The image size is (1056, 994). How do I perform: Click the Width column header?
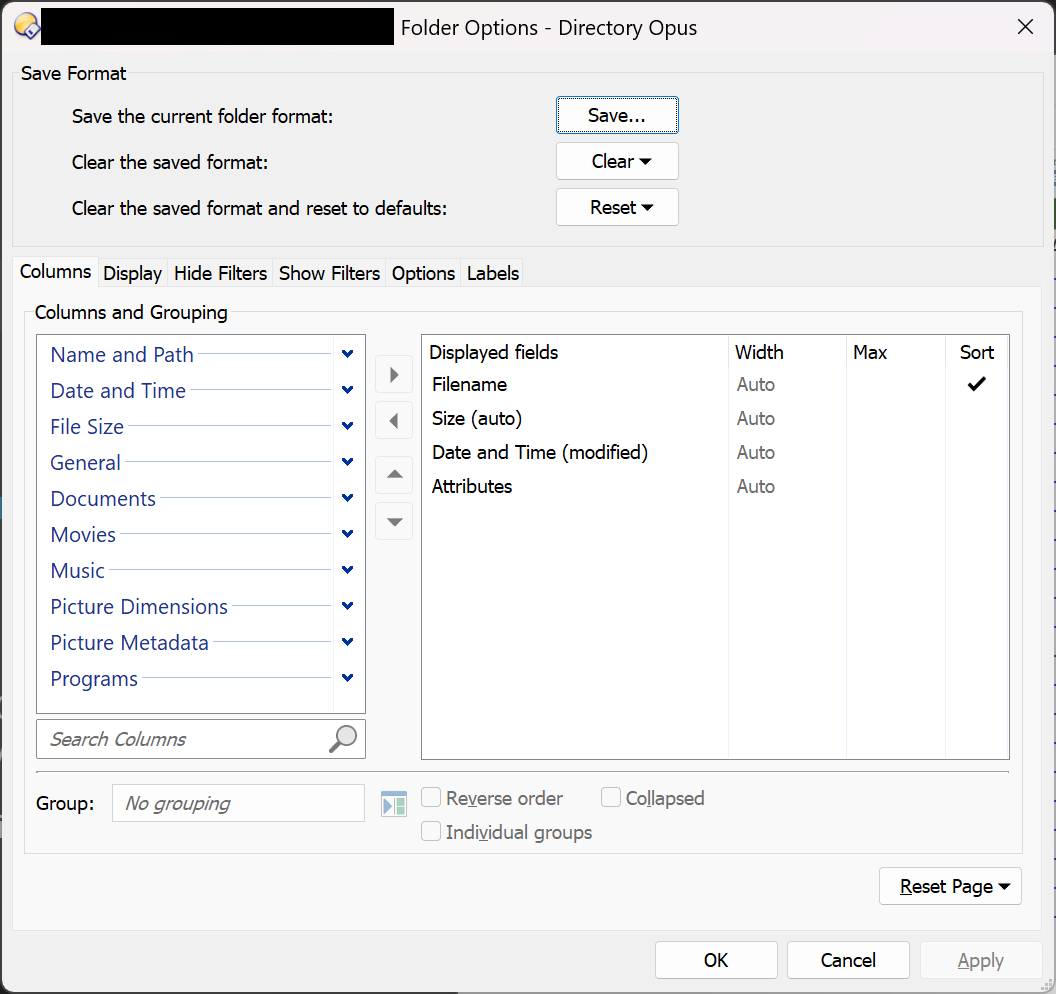tap(787, 352)
